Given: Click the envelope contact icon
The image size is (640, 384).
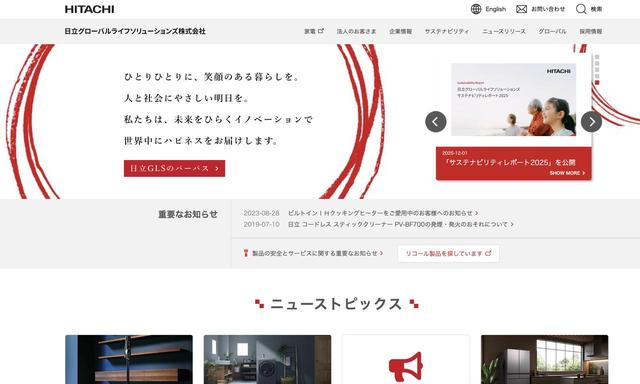Looking at the screenshot, I should (521, 9).
